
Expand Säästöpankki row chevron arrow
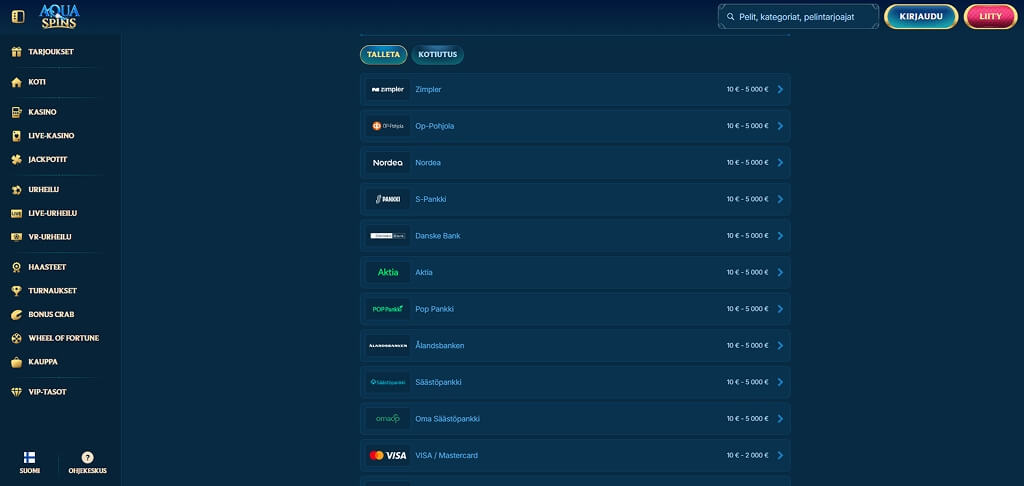(780, 382)
